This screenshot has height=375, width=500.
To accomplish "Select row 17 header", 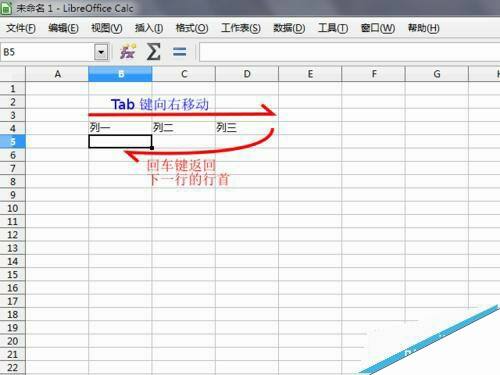I will (x=13, y=301).
